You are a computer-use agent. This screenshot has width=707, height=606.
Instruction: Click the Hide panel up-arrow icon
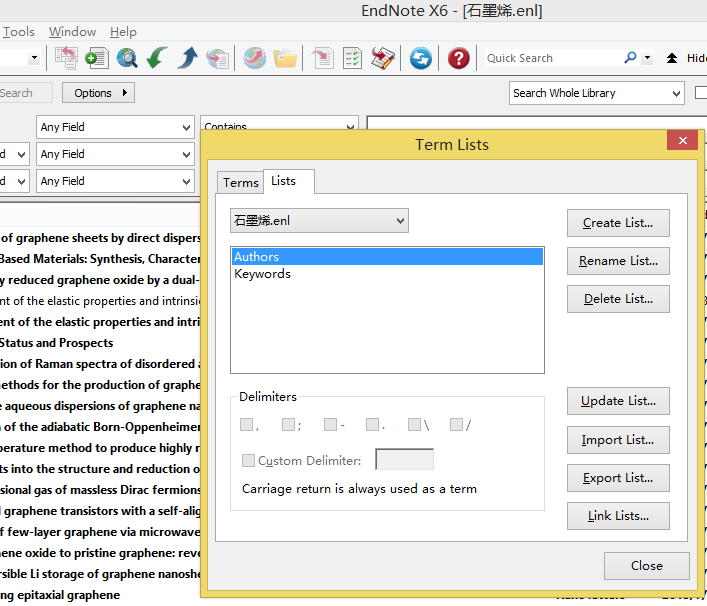click(x=672, y=58)
